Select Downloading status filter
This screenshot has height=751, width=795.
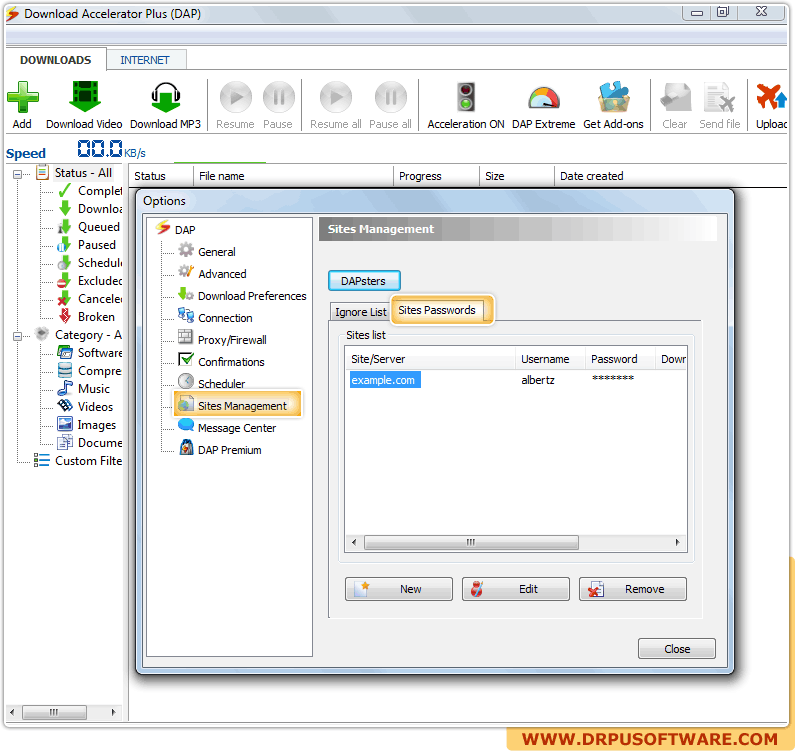90,208
